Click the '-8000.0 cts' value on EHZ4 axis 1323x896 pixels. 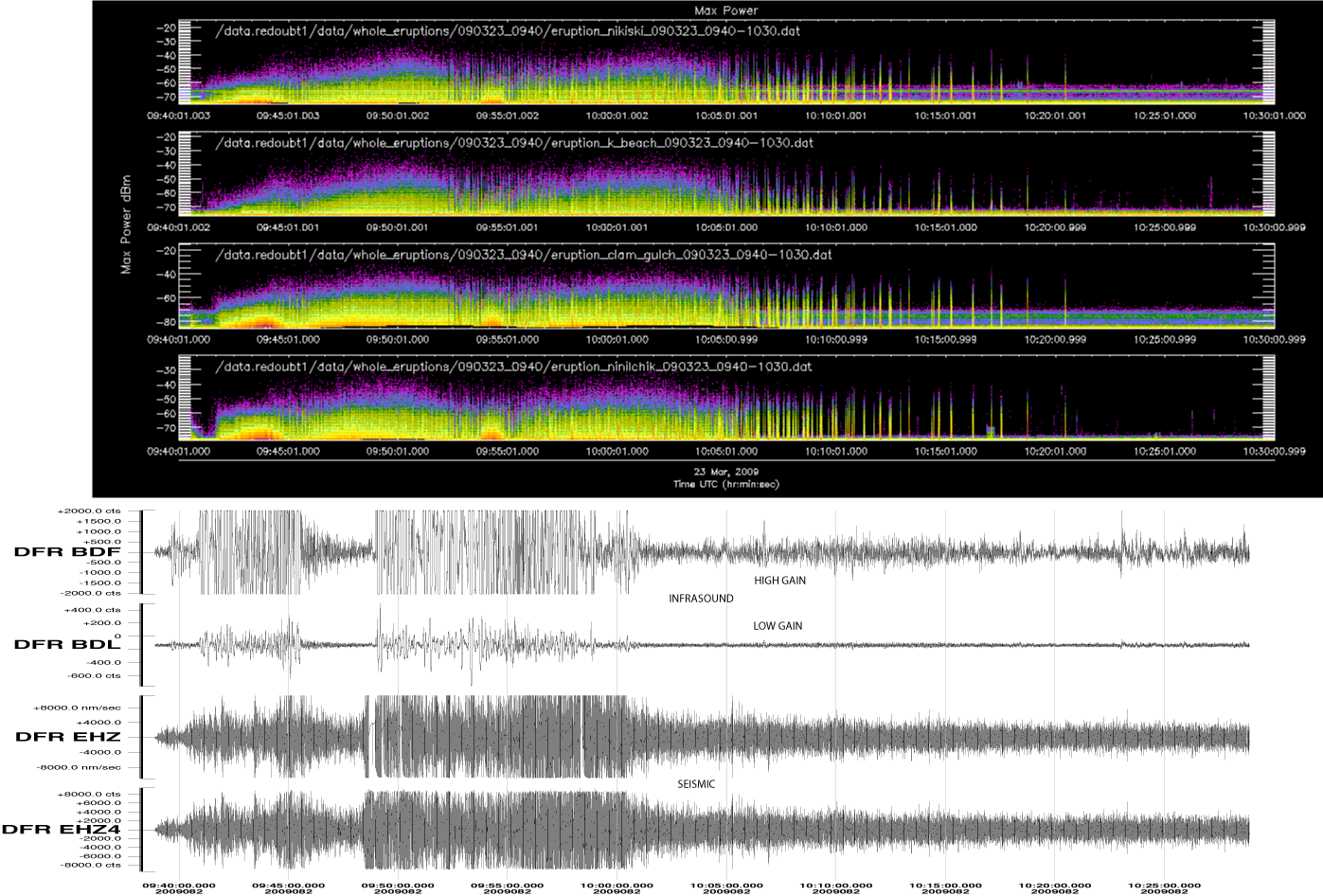pos(91,865)
